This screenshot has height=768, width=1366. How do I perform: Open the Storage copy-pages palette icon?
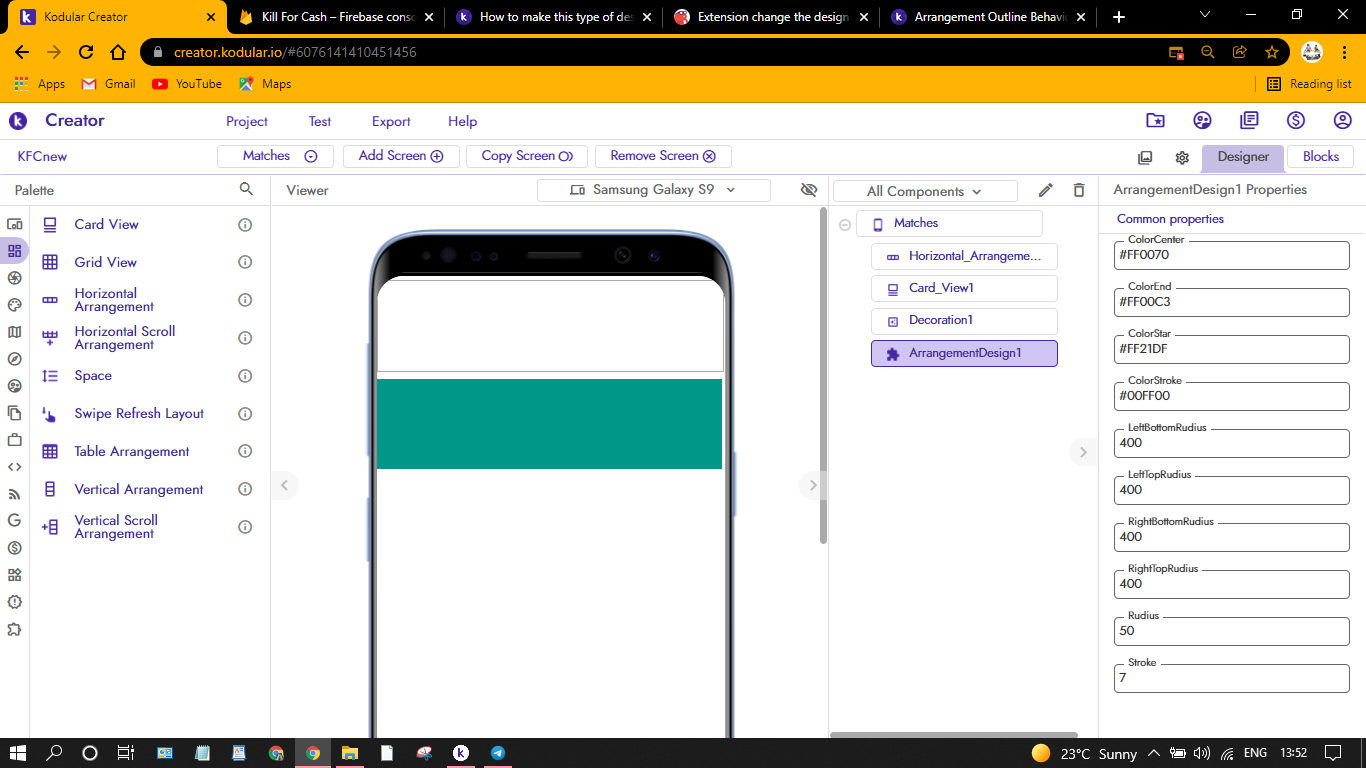tap(14, 413)
